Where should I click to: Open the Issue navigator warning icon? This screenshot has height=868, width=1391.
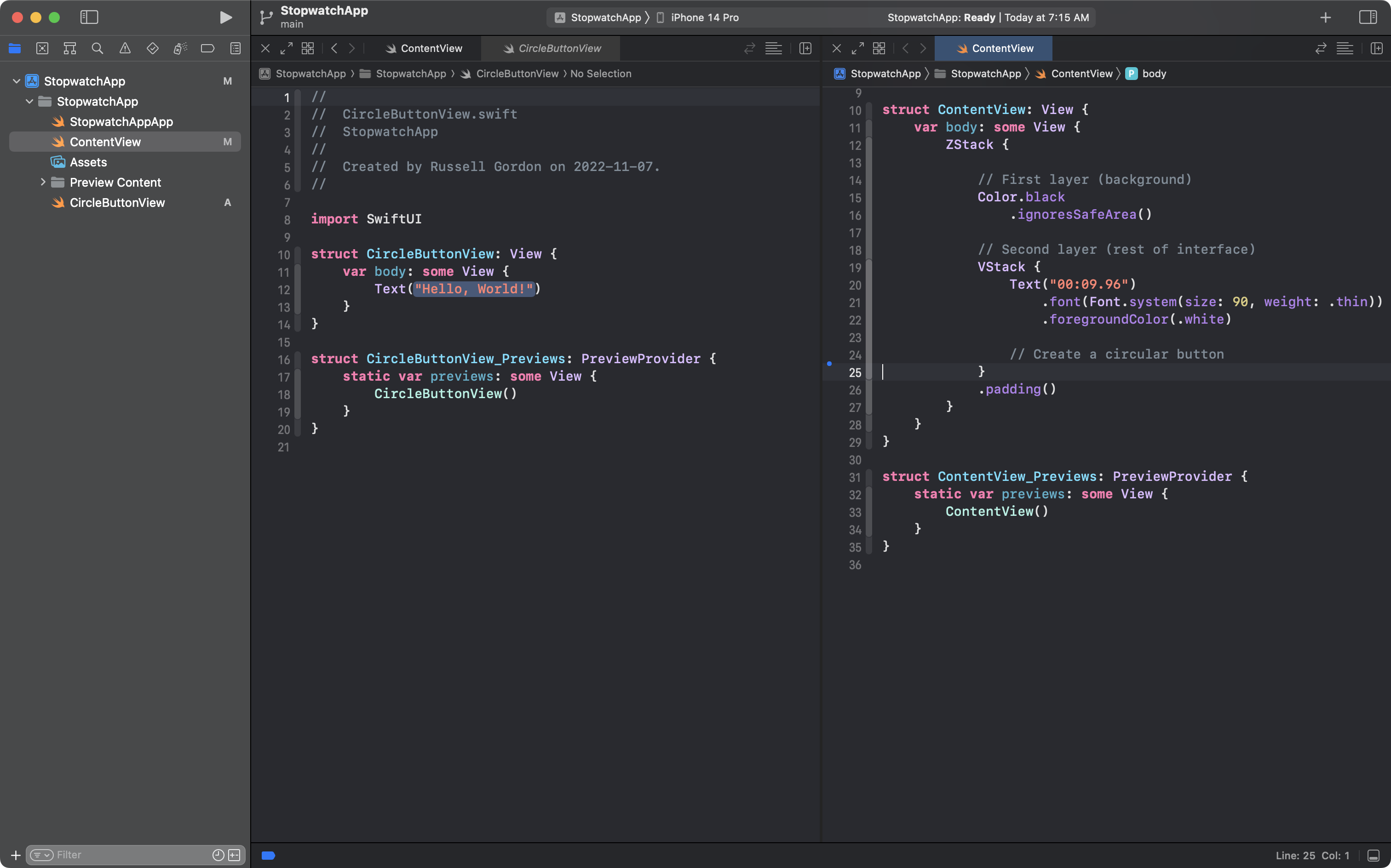[x=125, y=48]
